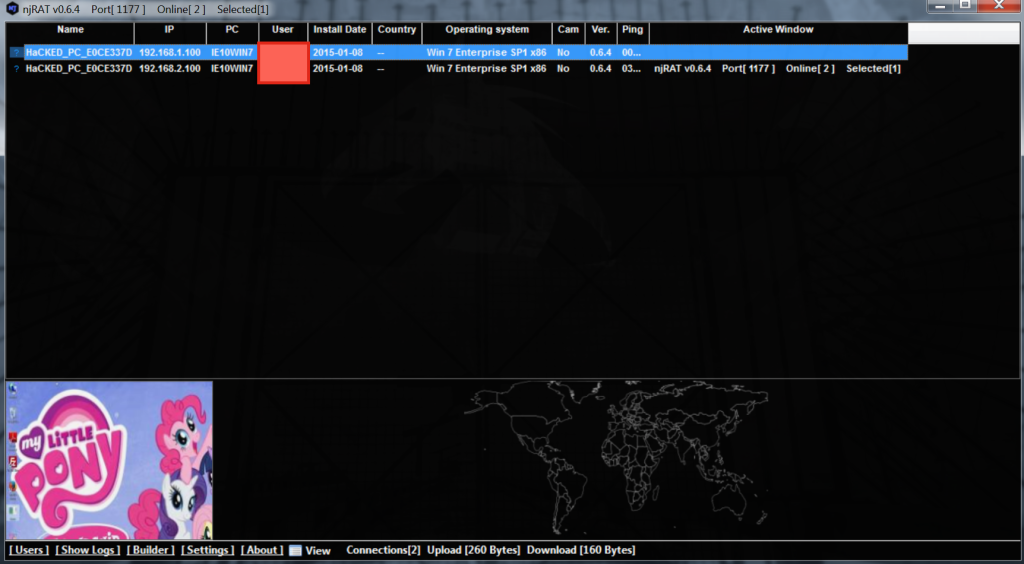Viewport: 1024px width, 564px height.
Task: Click the Operating system column header
Action: pyautogui.click(x=487, y=30)
